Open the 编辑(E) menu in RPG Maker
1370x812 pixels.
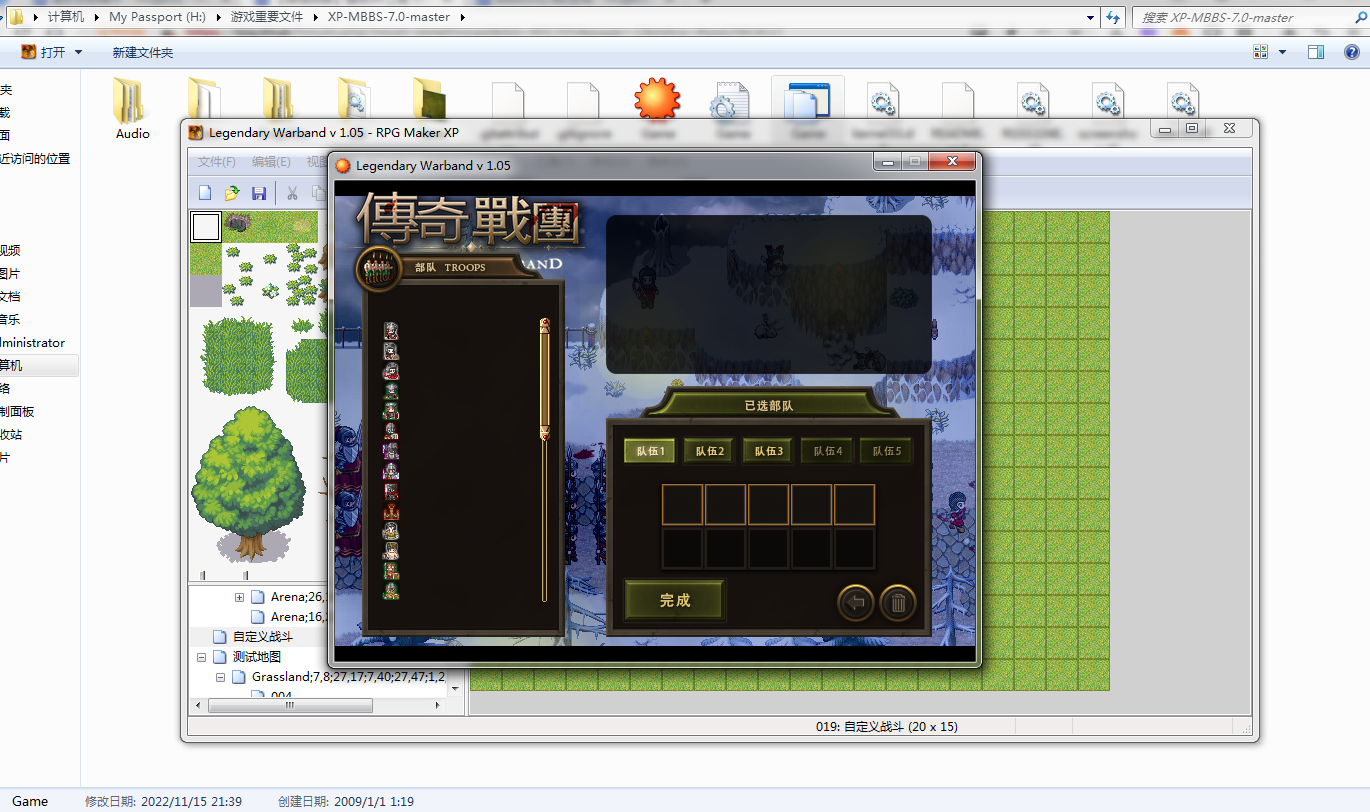(x=271, y=162)
